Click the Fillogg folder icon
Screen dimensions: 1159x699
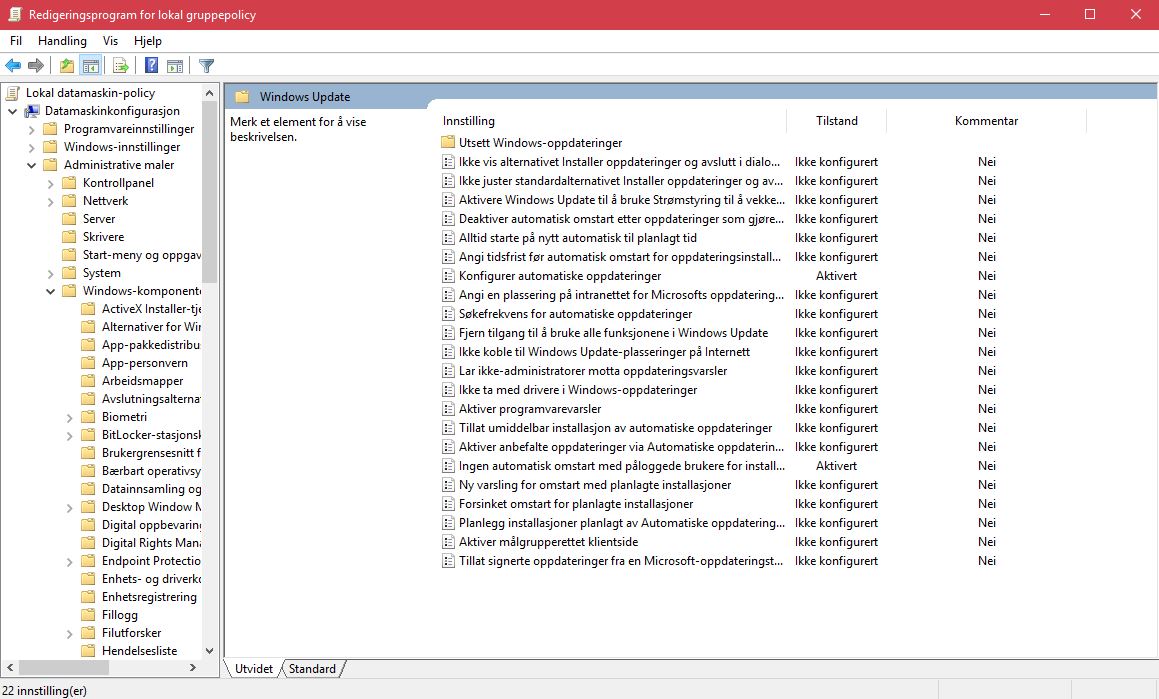pos(89,615)
